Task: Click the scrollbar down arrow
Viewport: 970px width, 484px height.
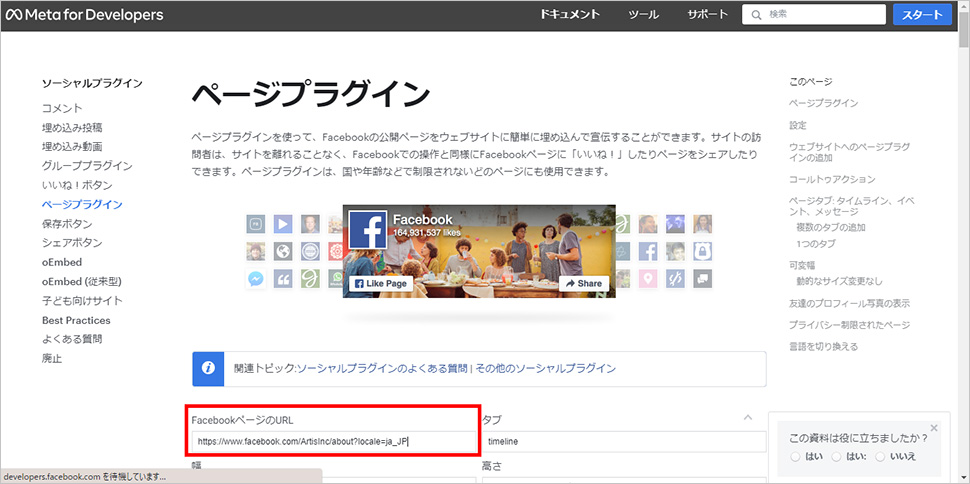Action: (964, 478)
